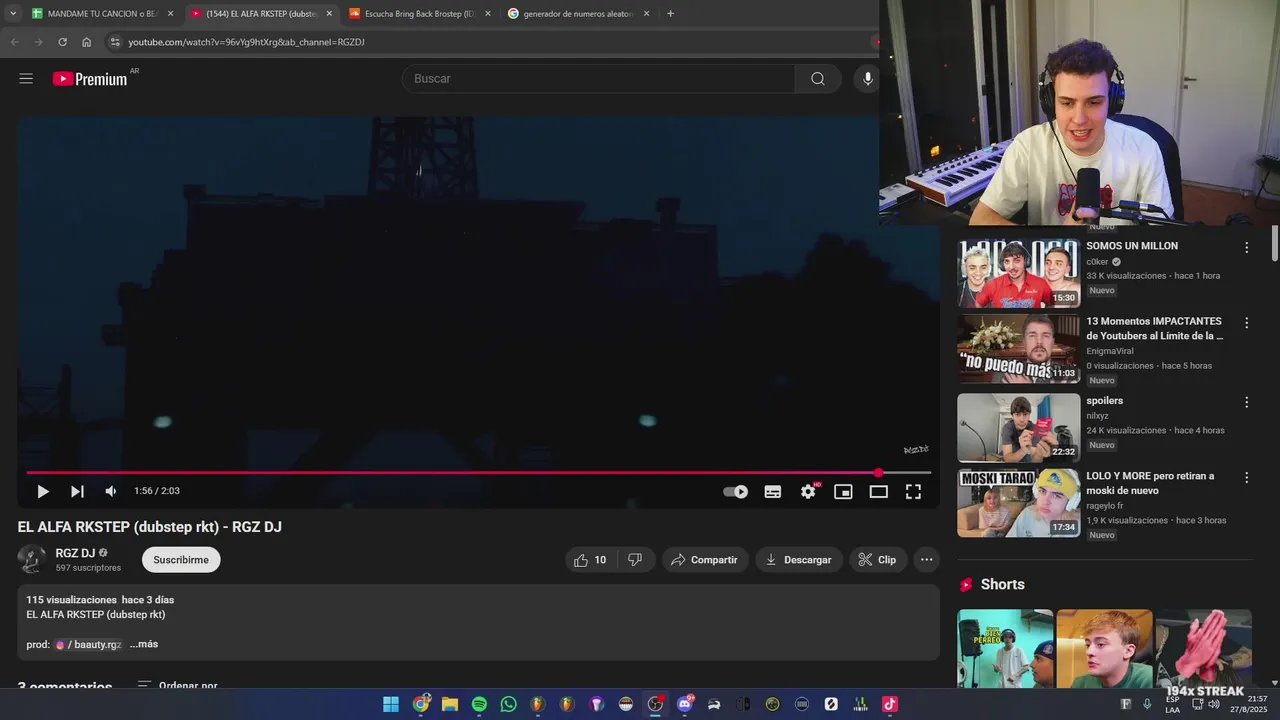
Task: Skip to next video
Action: coord(77,492)
